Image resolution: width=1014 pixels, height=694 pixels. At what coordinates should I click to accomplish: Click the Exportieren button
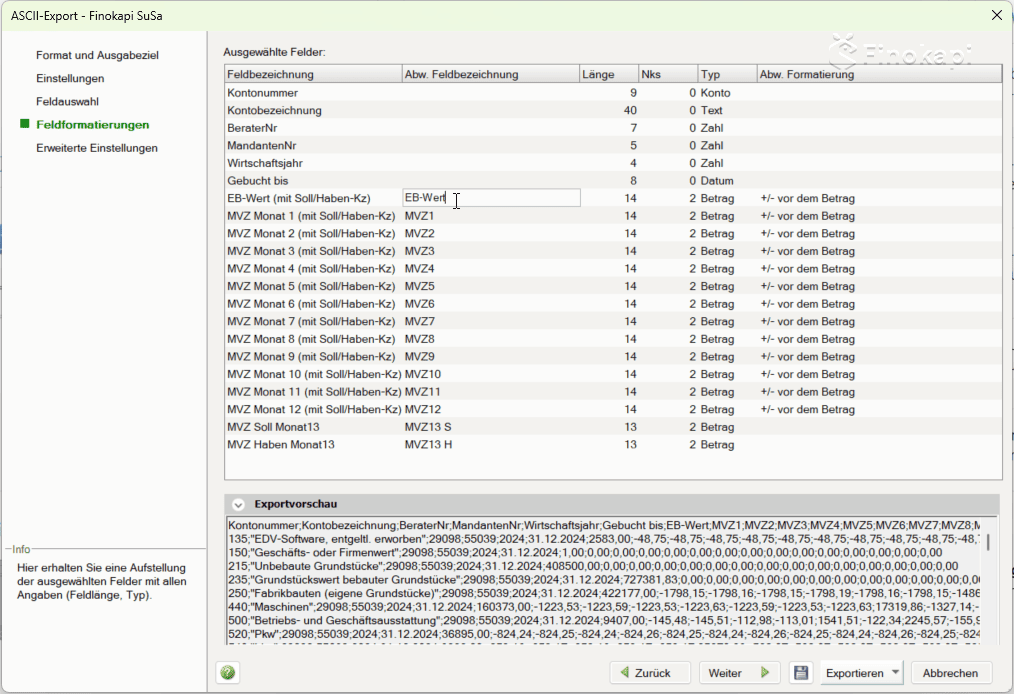tap(854, 673)
